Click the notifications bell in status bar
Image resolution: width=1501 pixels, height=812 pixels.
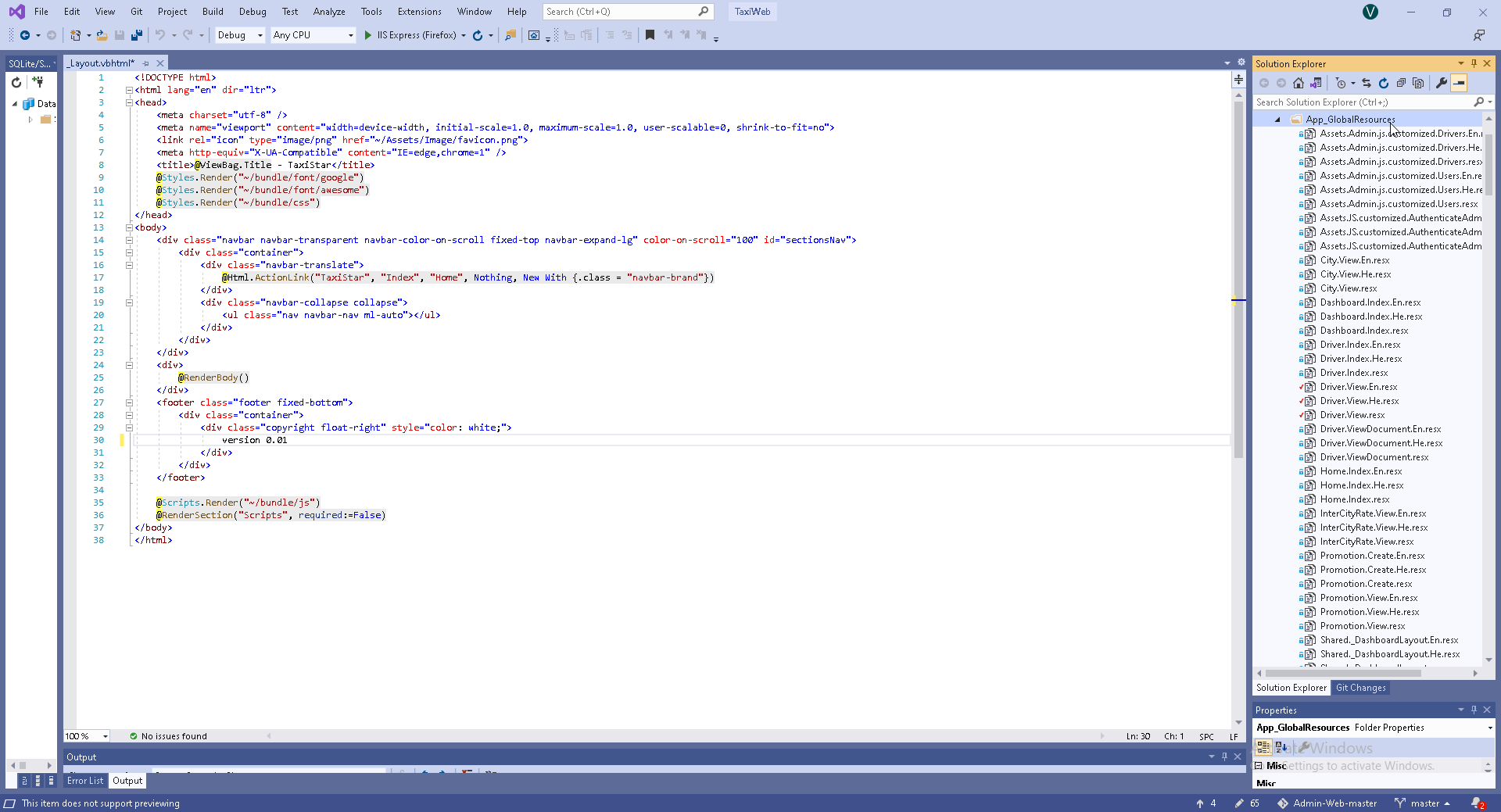1477,803
